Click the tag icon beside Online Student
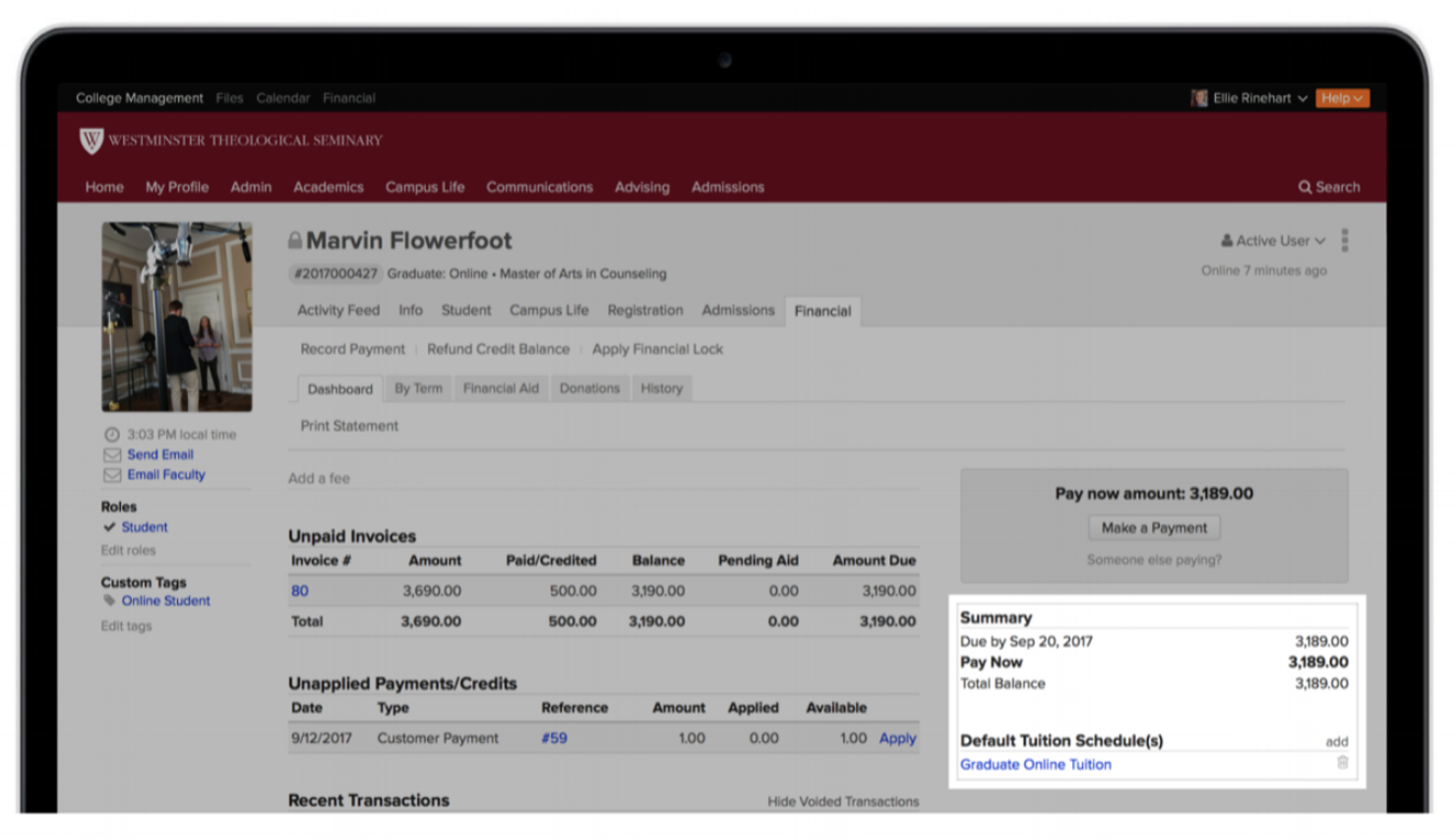The height and width of the screenshot is (840, 1456). click(109, 600)
